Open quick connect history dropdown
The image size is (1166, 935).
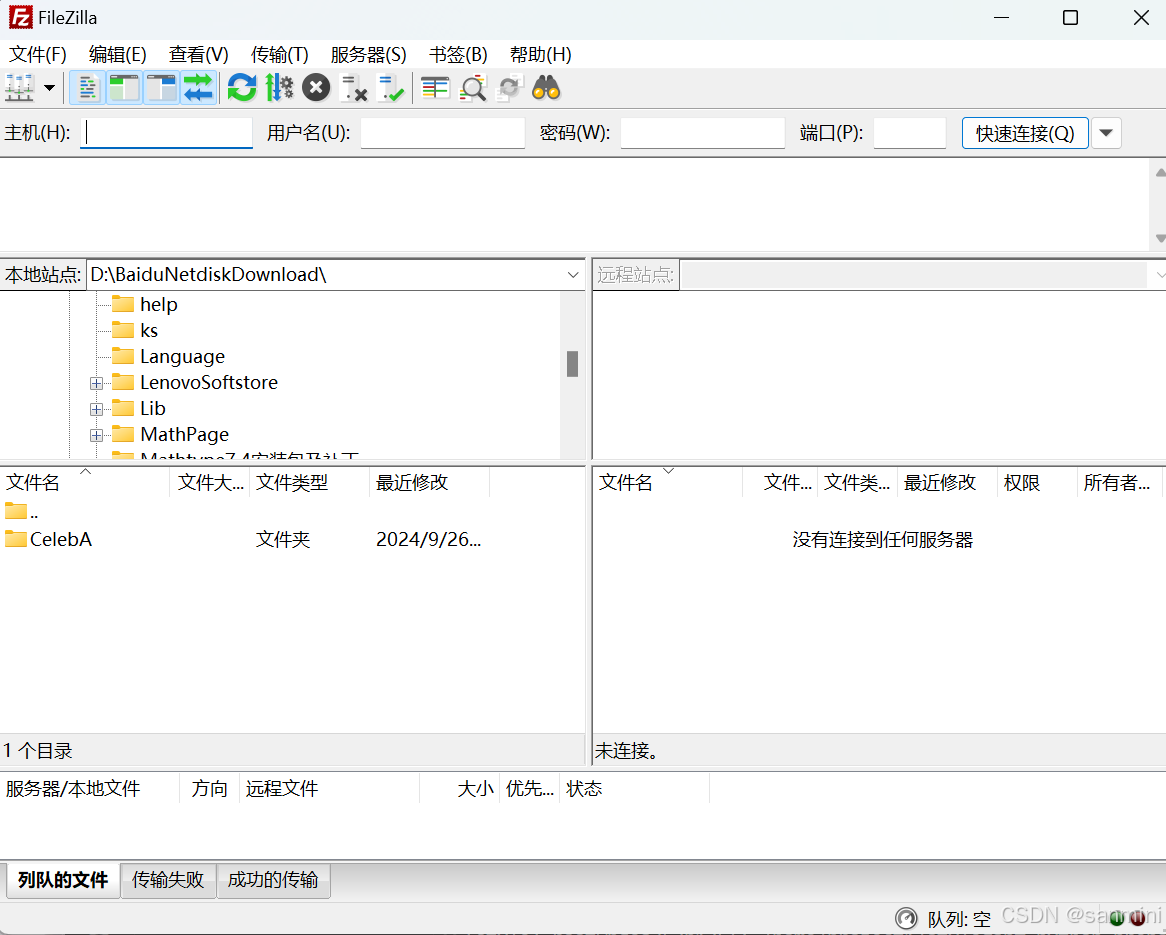click(x=1106, y=133)
